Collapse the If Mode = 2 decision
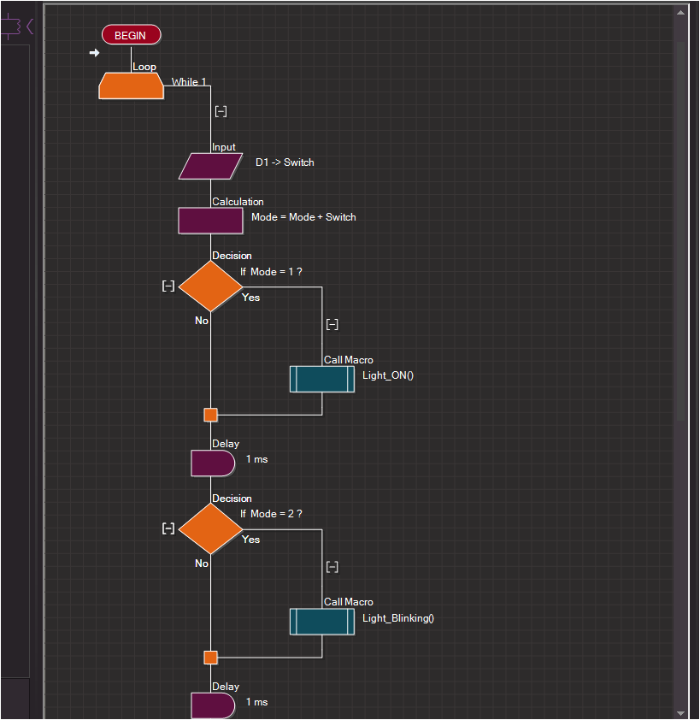Image resolution: width=700 pixels, height=720 pixels. (x=168, y=528)
